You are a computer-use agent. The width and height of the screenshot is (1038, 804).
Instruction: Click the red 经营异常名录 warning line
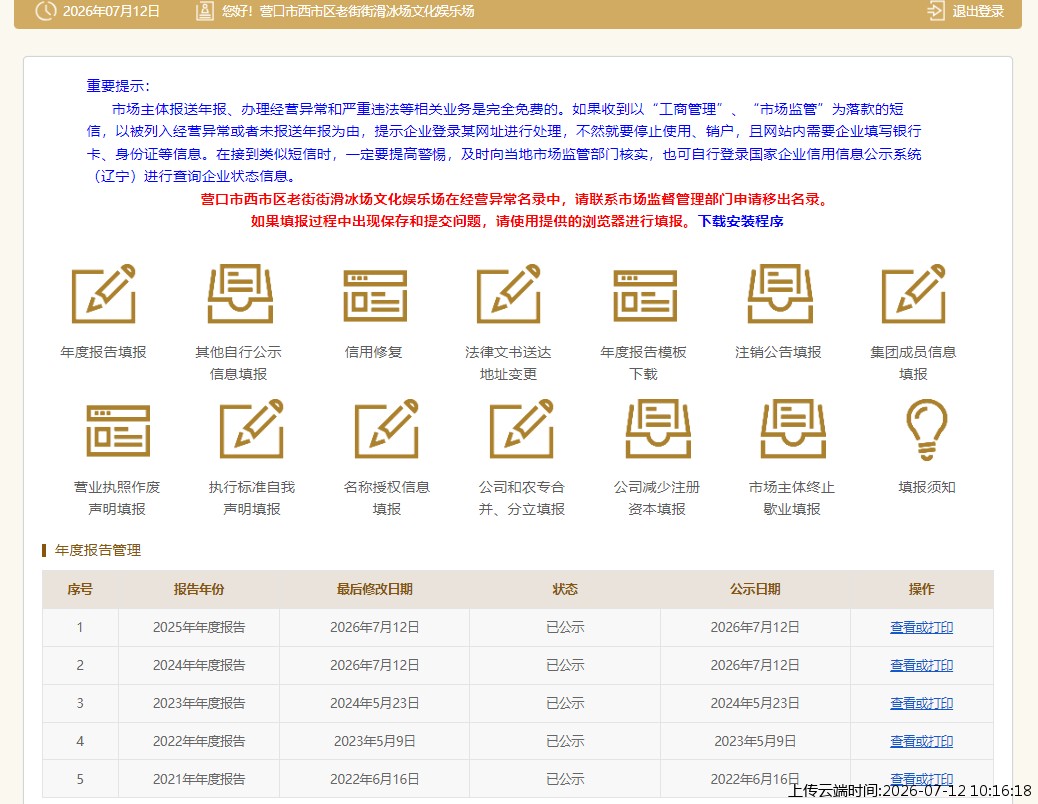pyautogui.click(x=514, y=199)
